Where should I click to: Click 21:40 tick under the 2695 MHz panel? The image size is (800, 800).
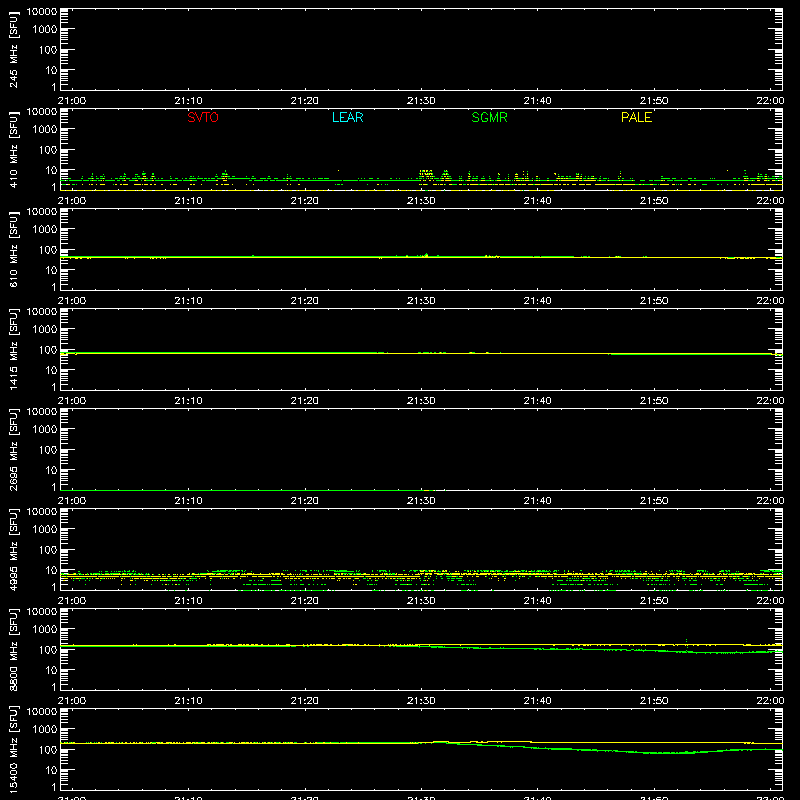[537, 501]
